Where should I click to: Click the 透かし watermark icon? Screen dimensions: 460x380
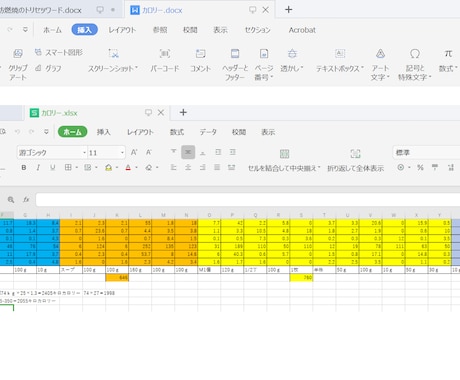point(292,53)
